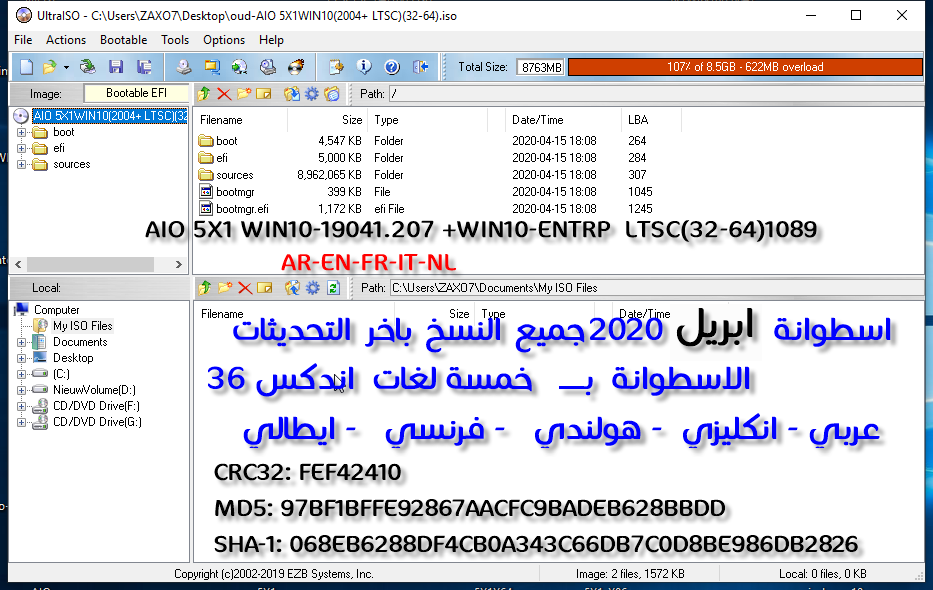
Task: Go up one folder in image pane
Action: click(204, 93)
